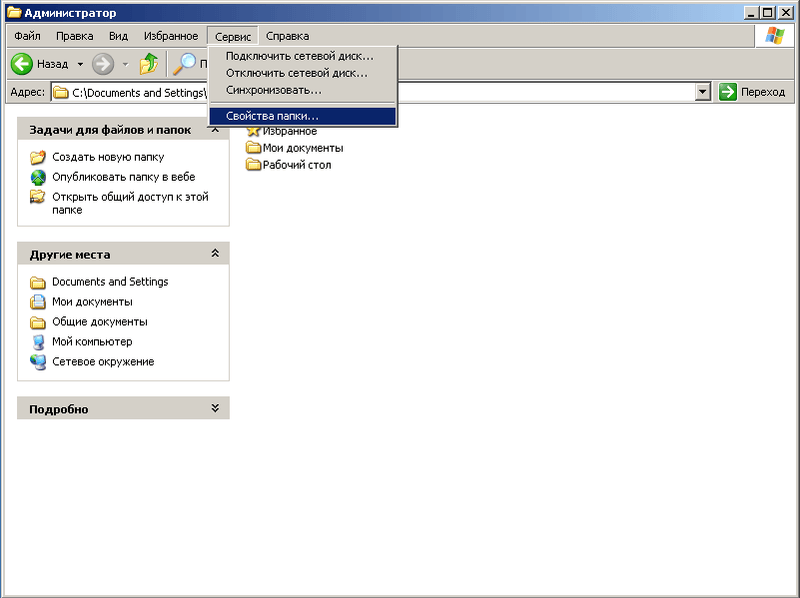The height and width of the screenshot is (598, 800).
Task: Click the title bar folder icon
Action: [14, 12]
